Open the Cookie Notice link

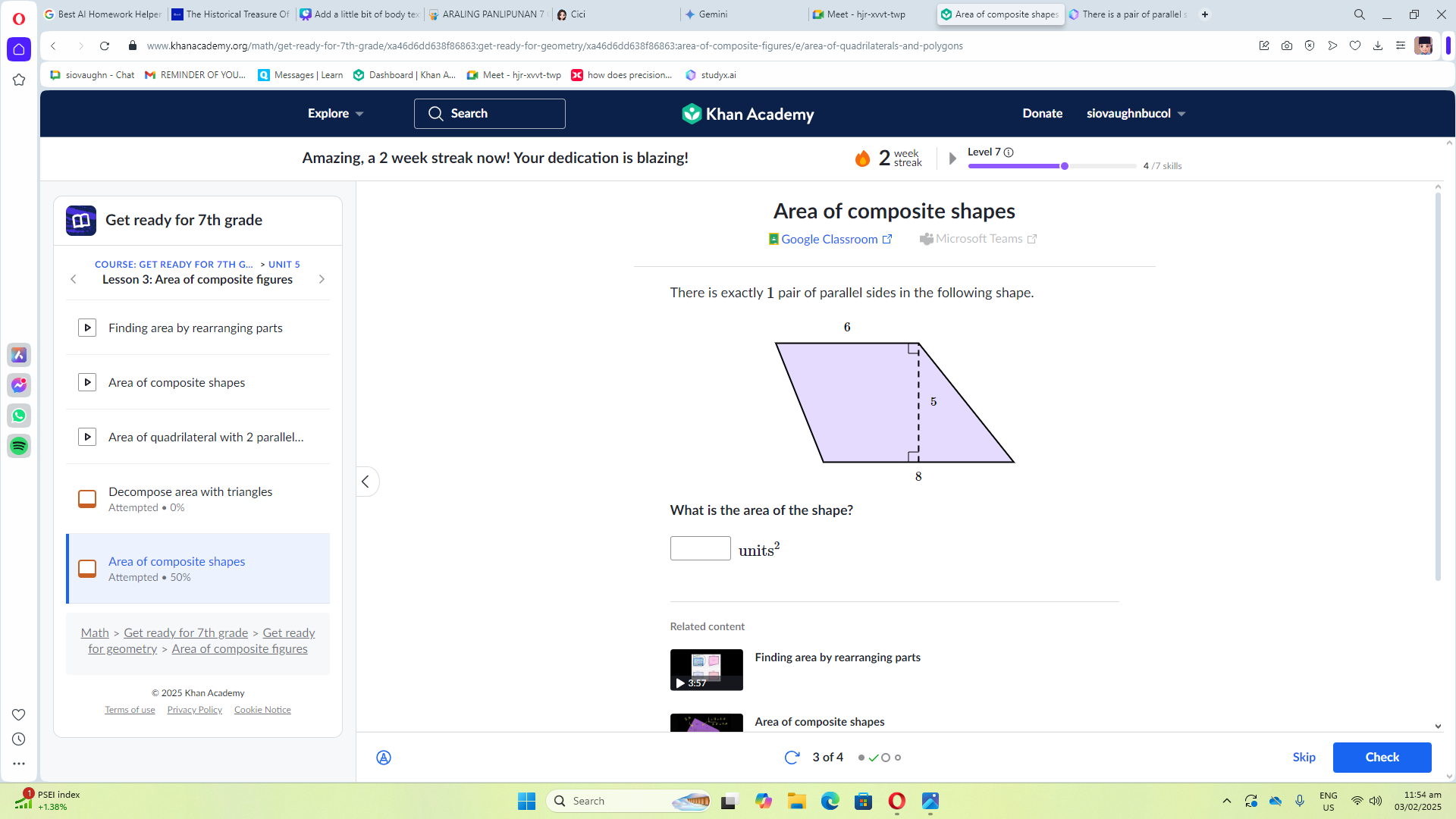coord(262,710)
